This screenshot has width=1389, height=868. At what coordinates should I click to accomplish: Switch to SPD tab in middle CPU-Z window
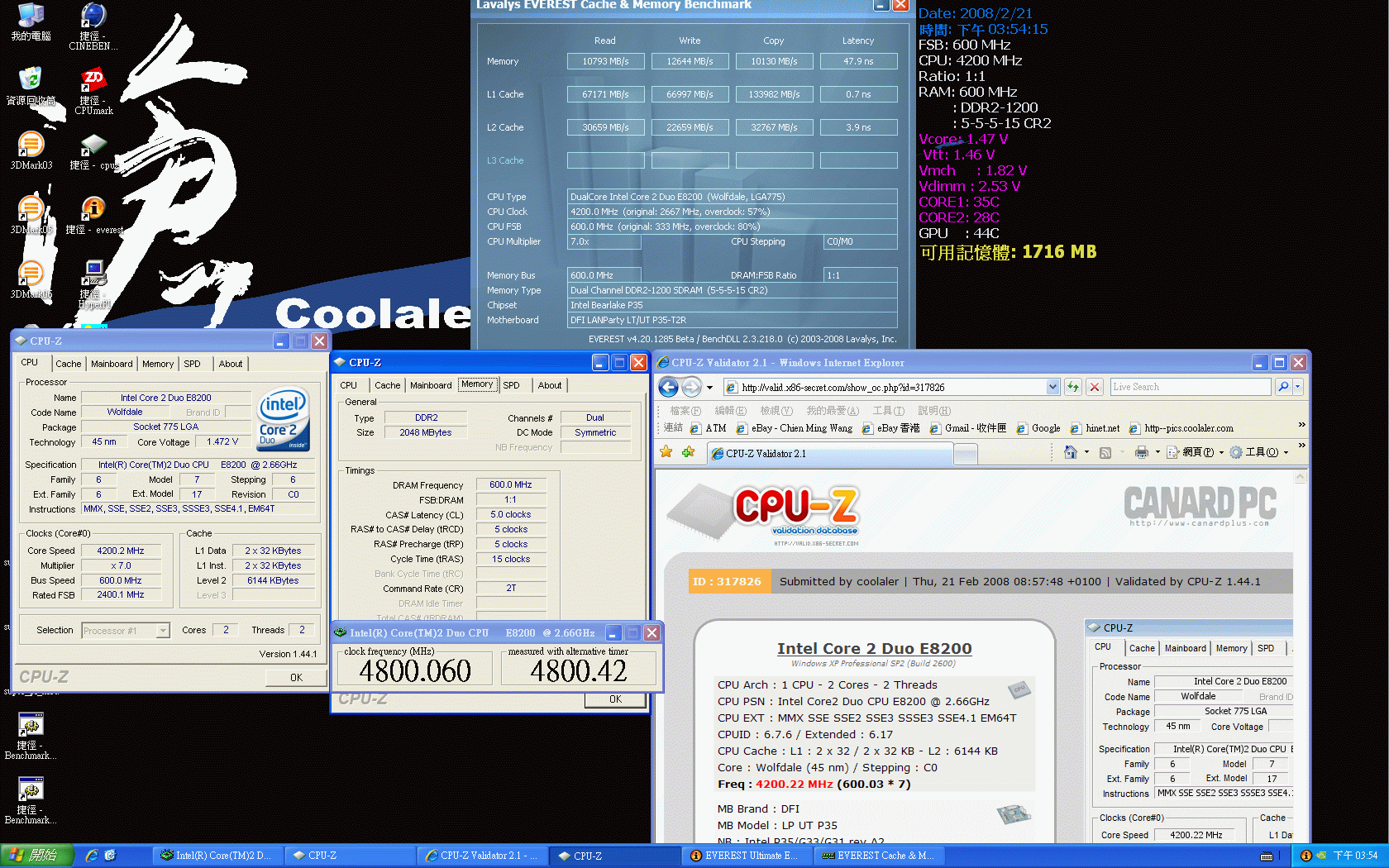(511, 385)
